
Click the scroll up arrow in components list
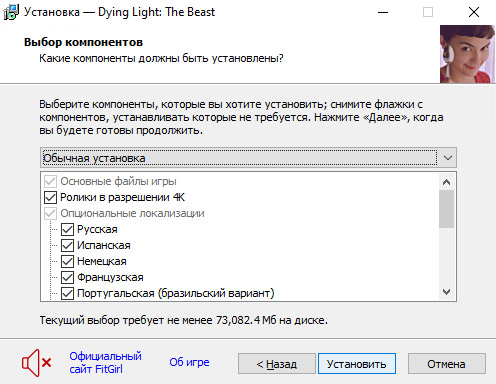(446, 182)
